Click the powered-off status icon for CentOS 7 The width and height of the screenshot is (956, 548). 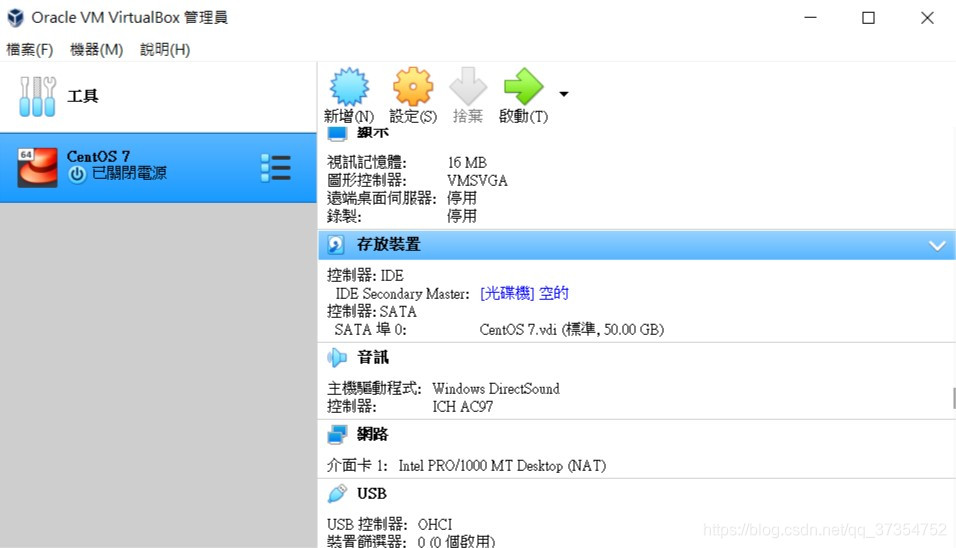click(x=77, y=174)
